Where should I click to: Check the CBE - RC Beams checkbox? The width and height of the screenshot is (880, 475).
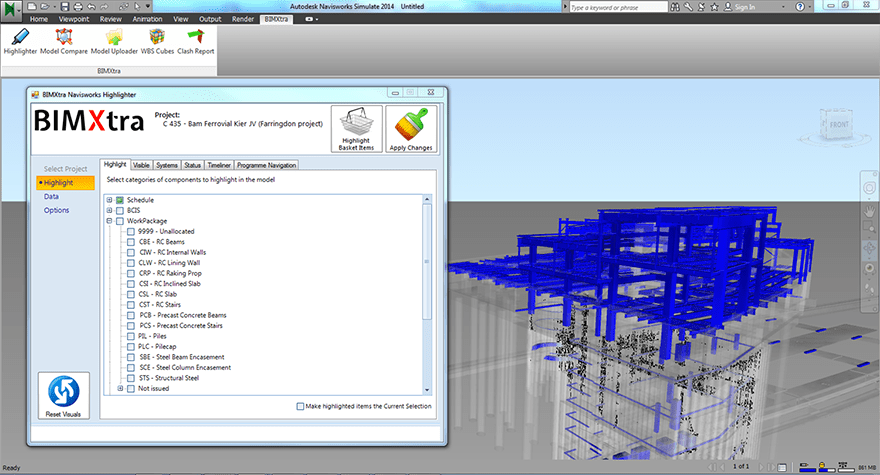click(x=131, y=242)
